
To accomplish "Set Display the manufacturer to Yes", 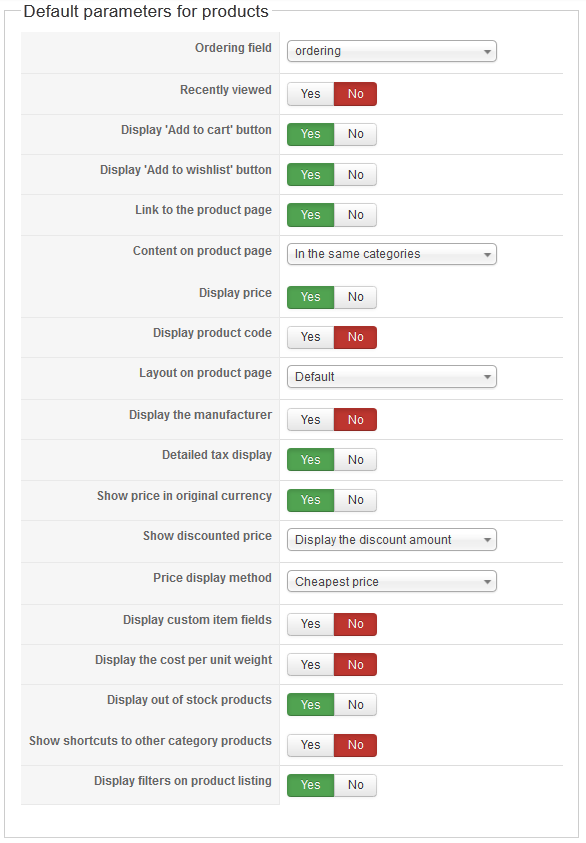I will point(310,420).
